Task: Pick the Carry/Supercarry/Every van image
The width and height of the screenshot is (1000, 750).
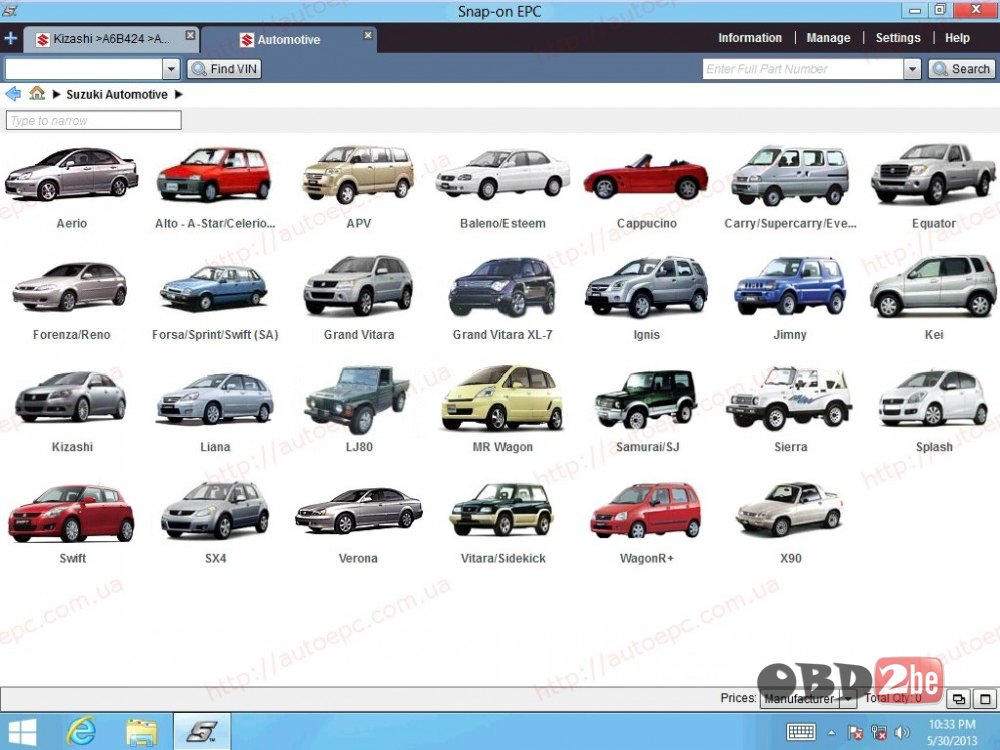Action: (x=790, y=175)
